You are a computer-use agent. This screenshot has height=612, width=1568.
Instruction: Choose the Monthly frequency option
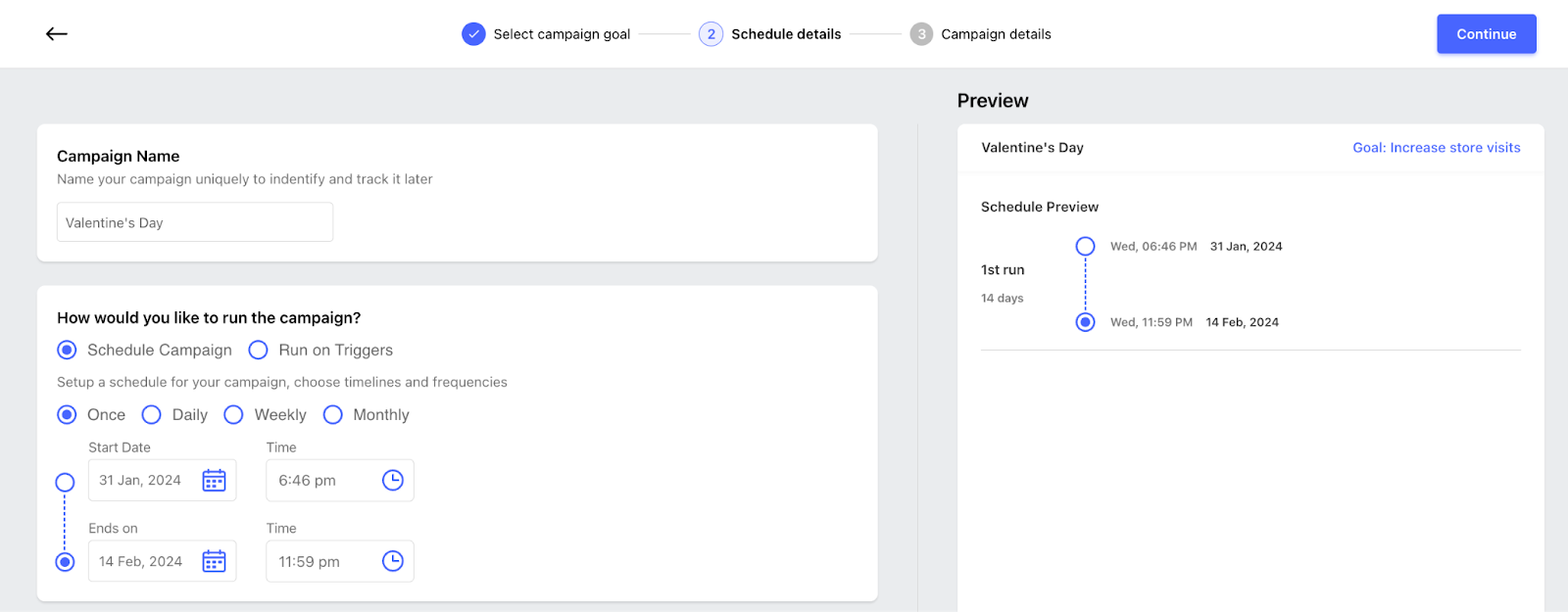pos(333,415)
